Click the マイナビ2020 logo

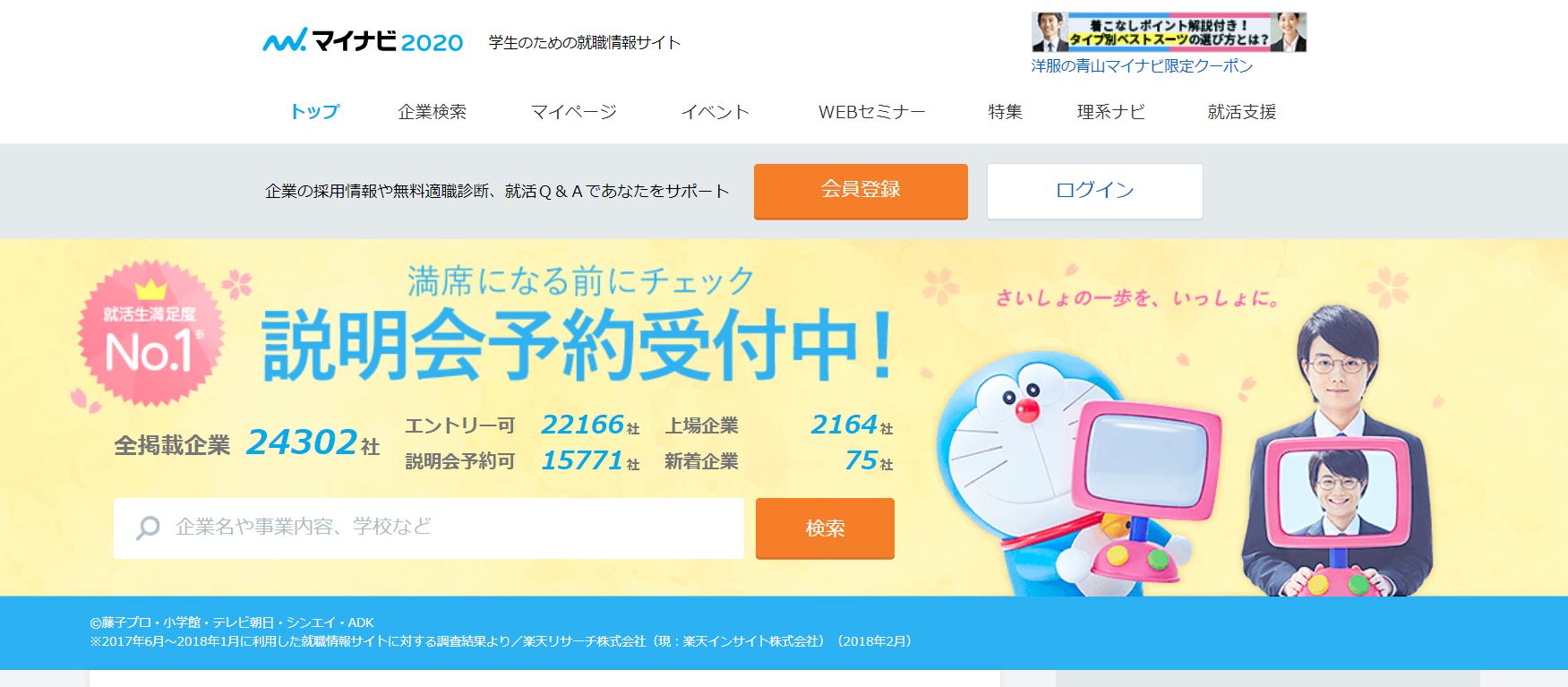[x=363, y=41]
